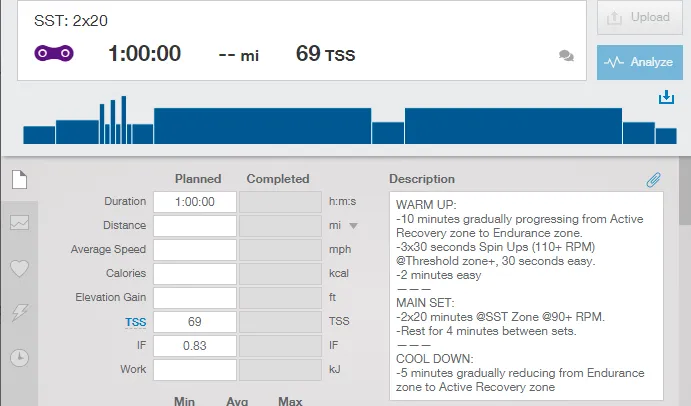Select the second 20-minute SST interval block

513,126
